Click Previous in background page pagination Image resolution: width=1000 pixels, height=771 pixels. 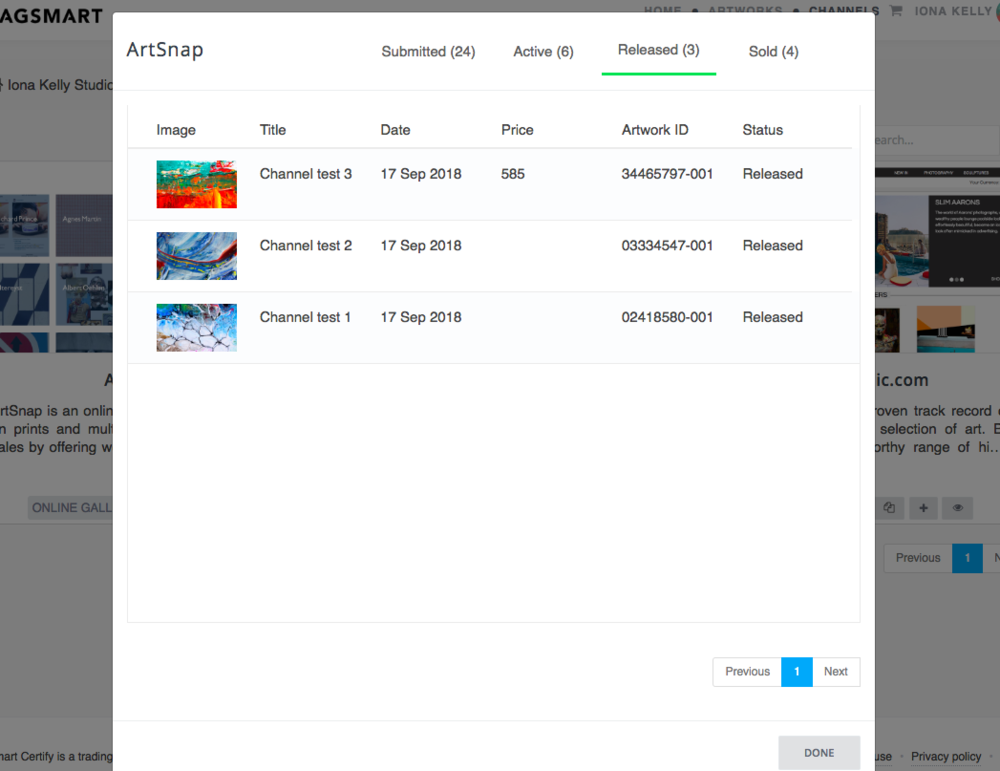click(x=918, y=558)
